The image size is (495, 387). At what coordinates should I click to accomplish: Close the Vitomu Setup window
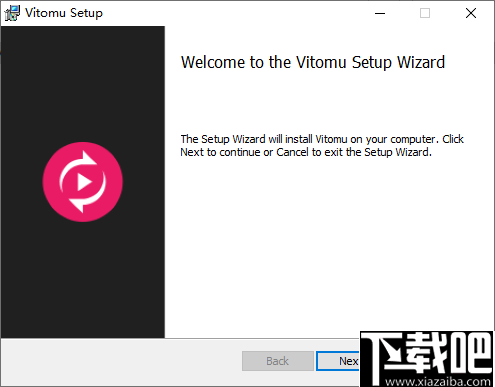click(471, 13)
